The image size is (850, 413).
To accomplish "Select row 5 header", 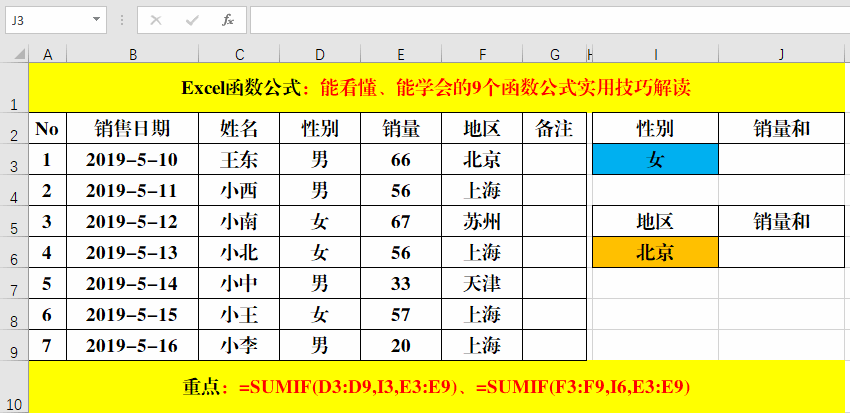I will (x=14, y=221).
